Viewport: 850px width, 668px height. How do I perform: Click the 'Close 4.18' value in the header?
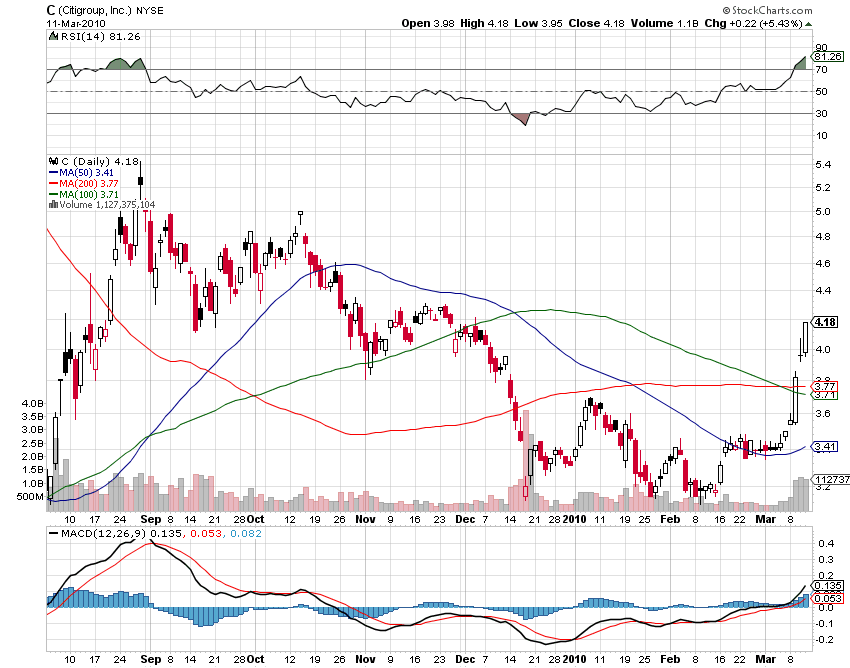click(596, 23)
